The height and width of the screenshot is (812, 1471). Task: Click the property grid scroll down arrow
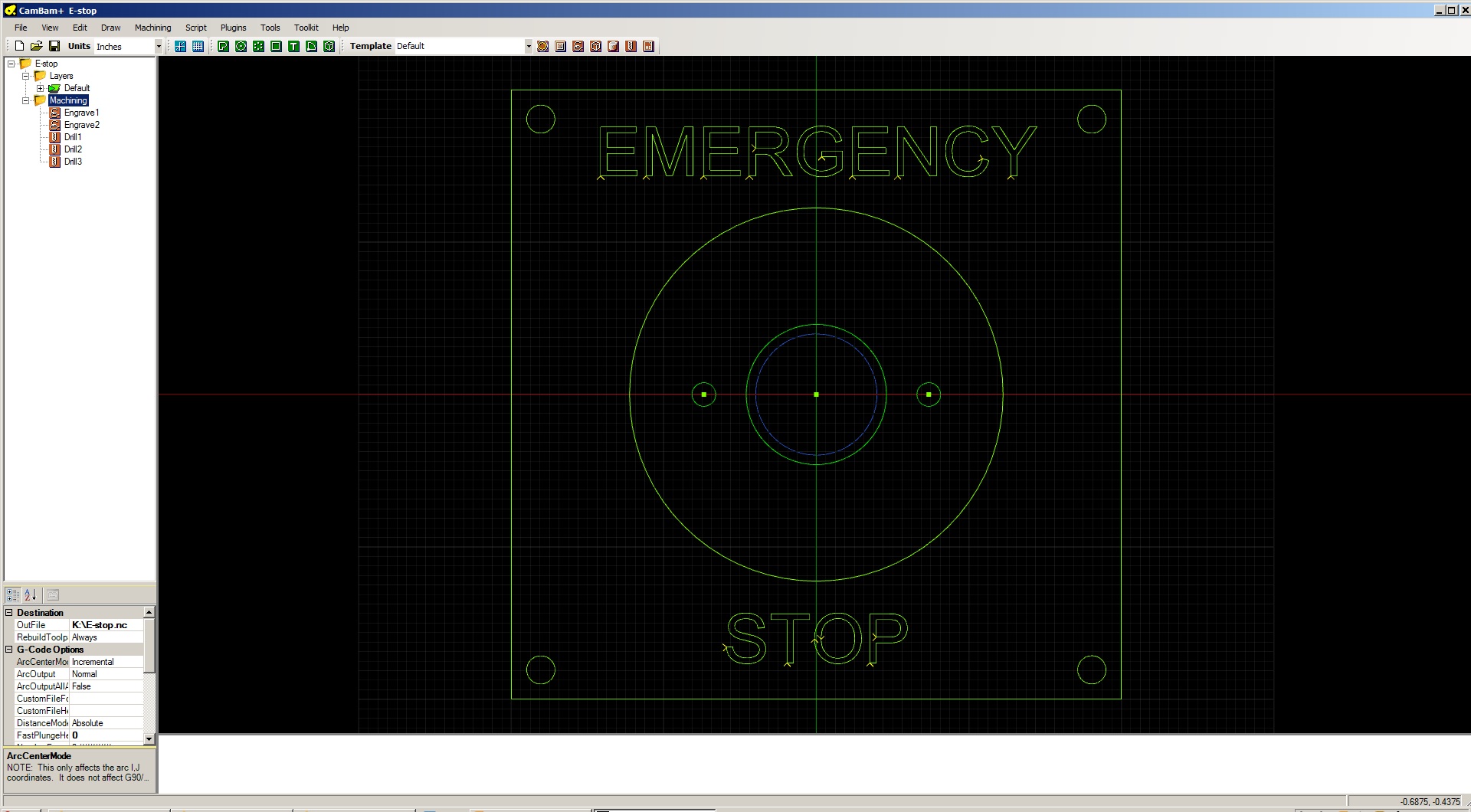click(149, 738)
